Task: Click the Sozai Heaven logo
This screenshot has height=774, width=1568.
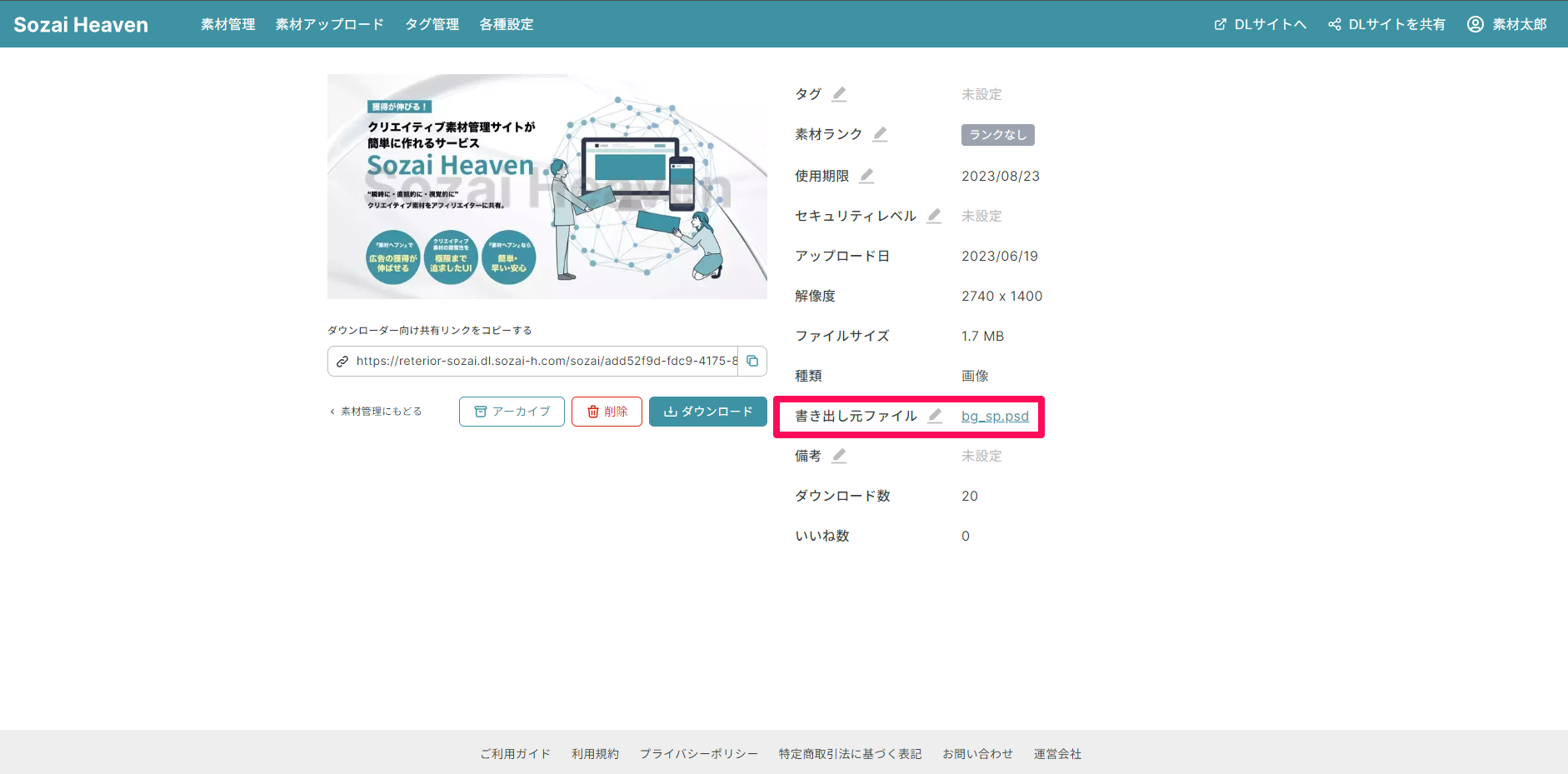Action: click(81, 25)
